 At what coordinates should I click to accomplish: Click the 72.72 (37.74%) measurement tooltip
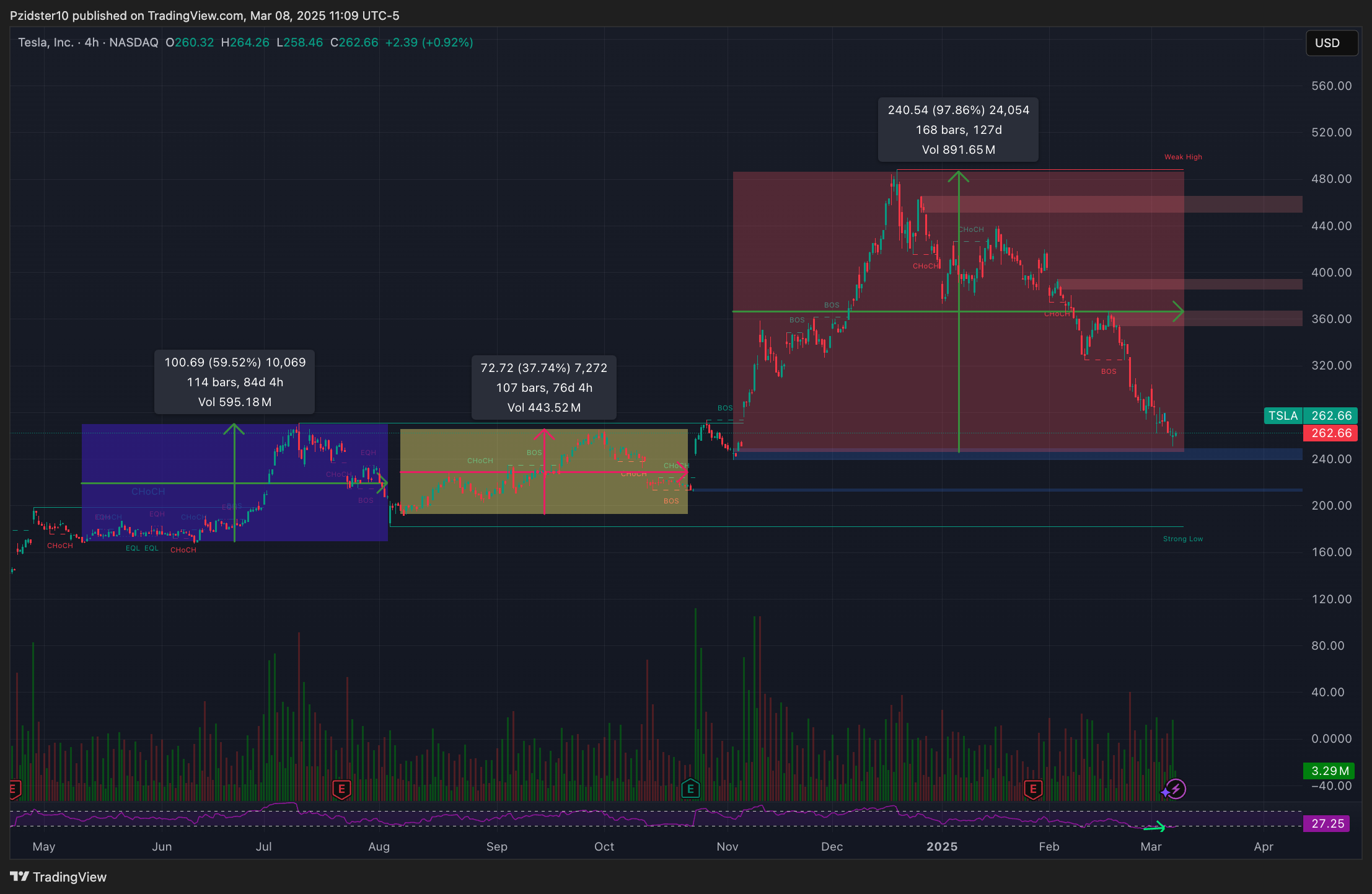coord(544,387)
